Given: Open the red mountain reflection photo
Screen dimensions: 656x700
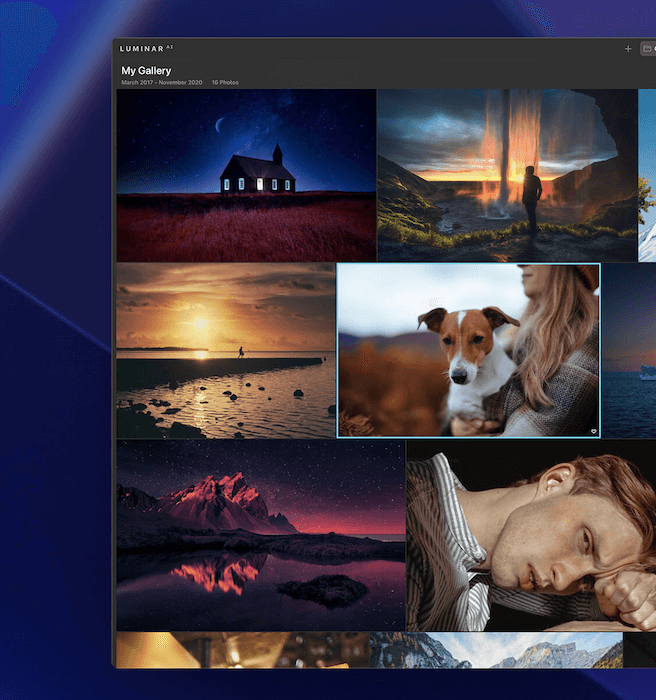Looking at the screenshot, I should tap(260, 535).
